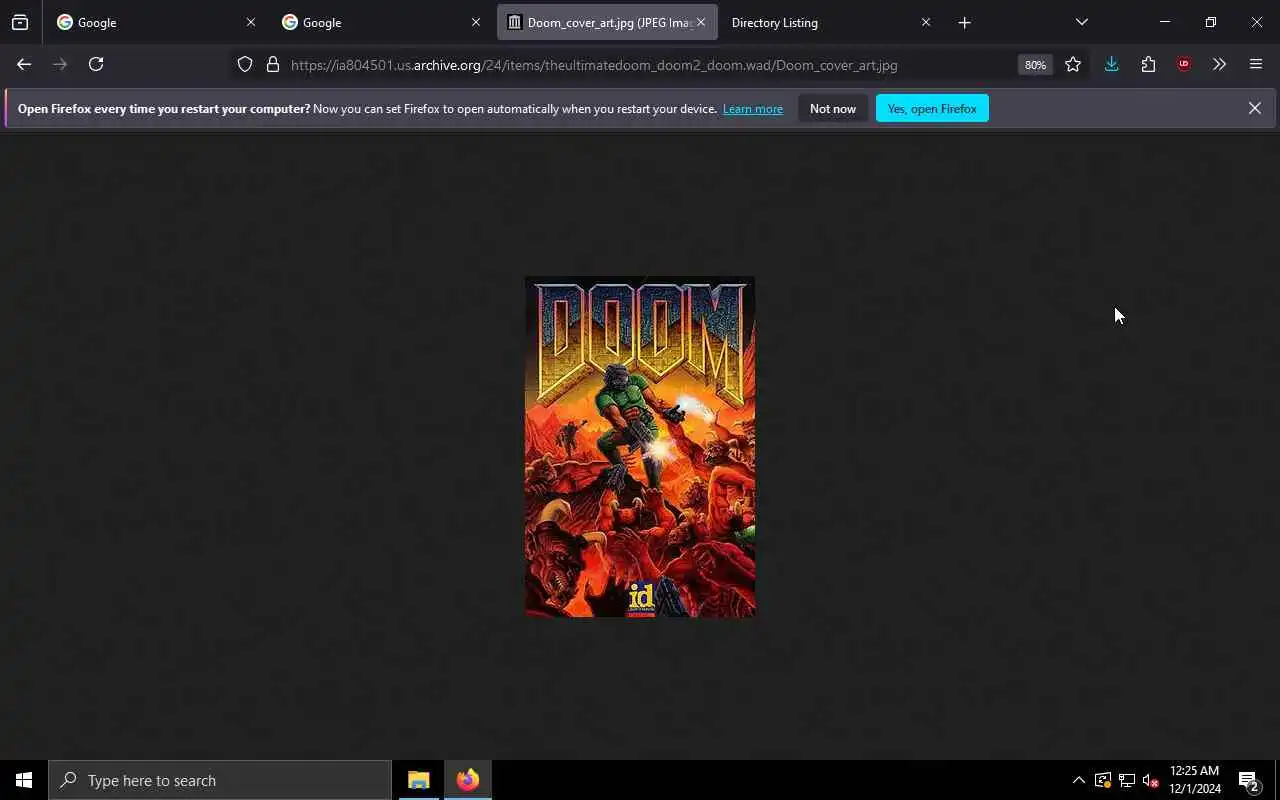1280x800 pixels.
Task: Click Yes, open Firefox button
Action: [x=932, y=108]
